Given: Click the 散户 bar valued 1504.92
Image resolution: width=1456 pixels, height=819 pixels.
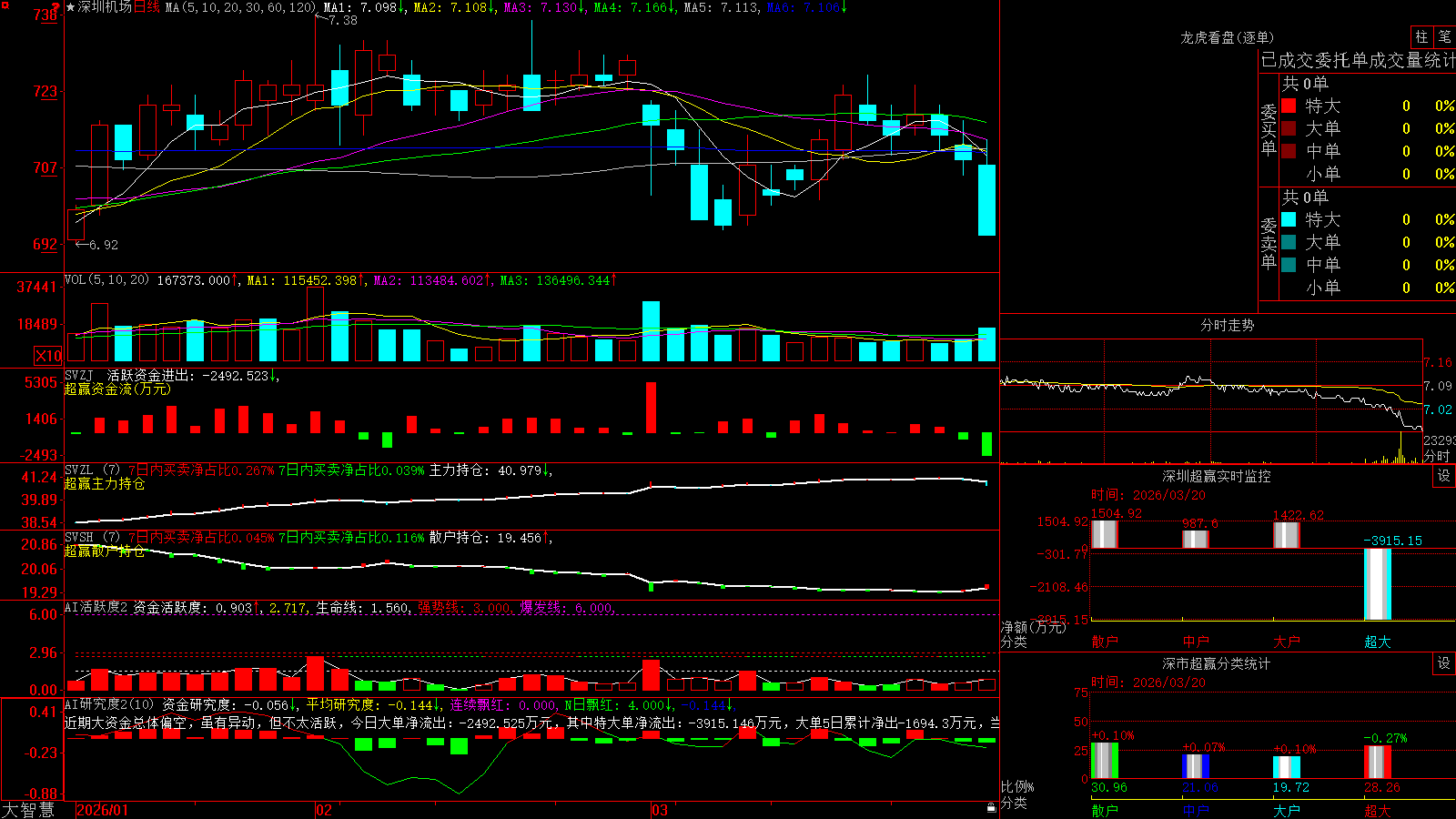Looking at the screenshot, I should tap(1105, 534).
